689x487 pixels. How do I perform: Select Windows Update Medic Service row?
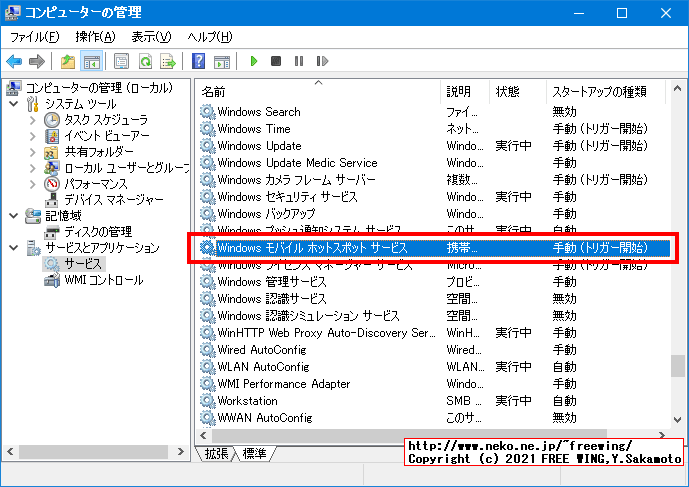pyautogui.click(x=435, y=163)
